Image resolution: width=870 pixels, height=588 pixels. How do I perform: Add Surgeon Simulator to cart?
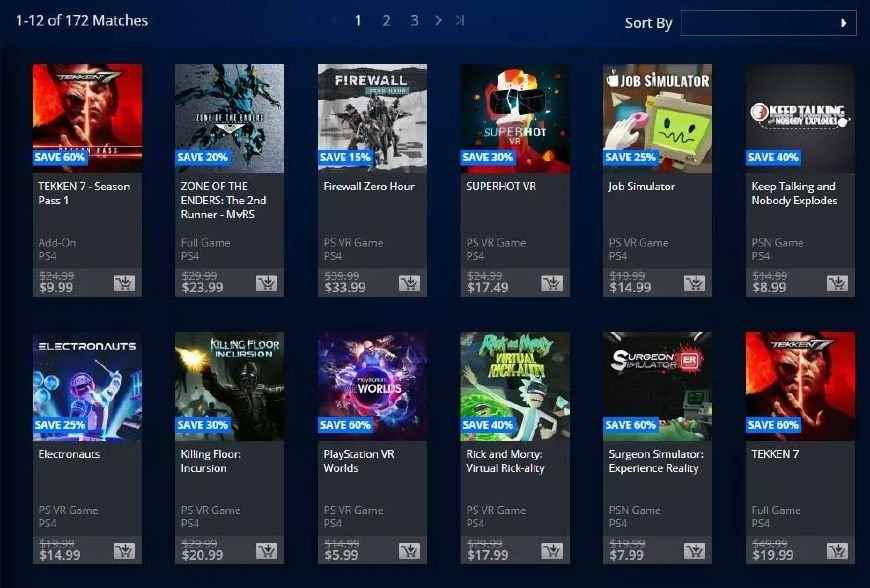coord(695,551)
